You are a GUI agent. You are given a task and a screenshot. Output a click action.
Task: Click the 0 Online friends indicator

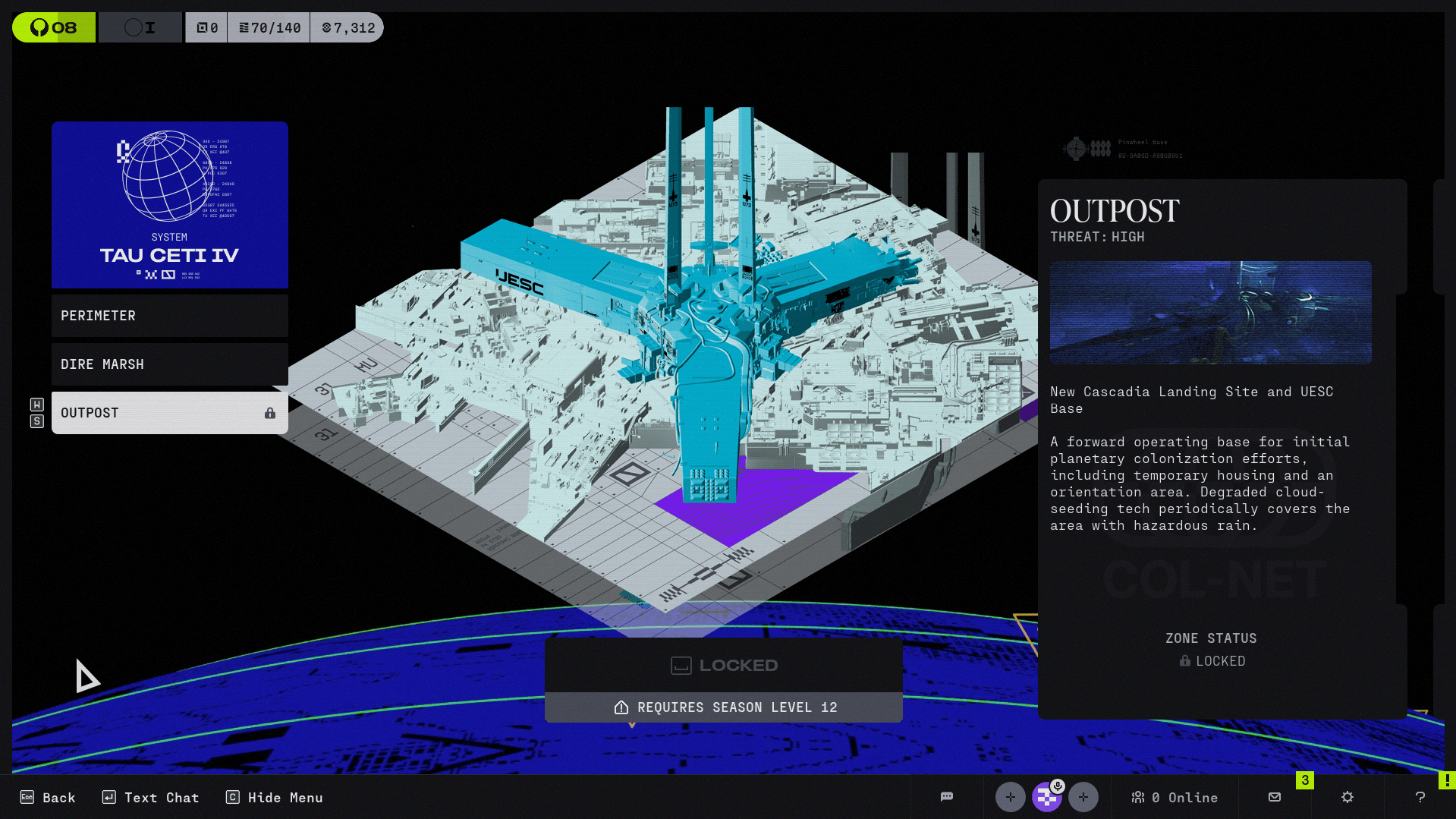[x=1175, y=797]
